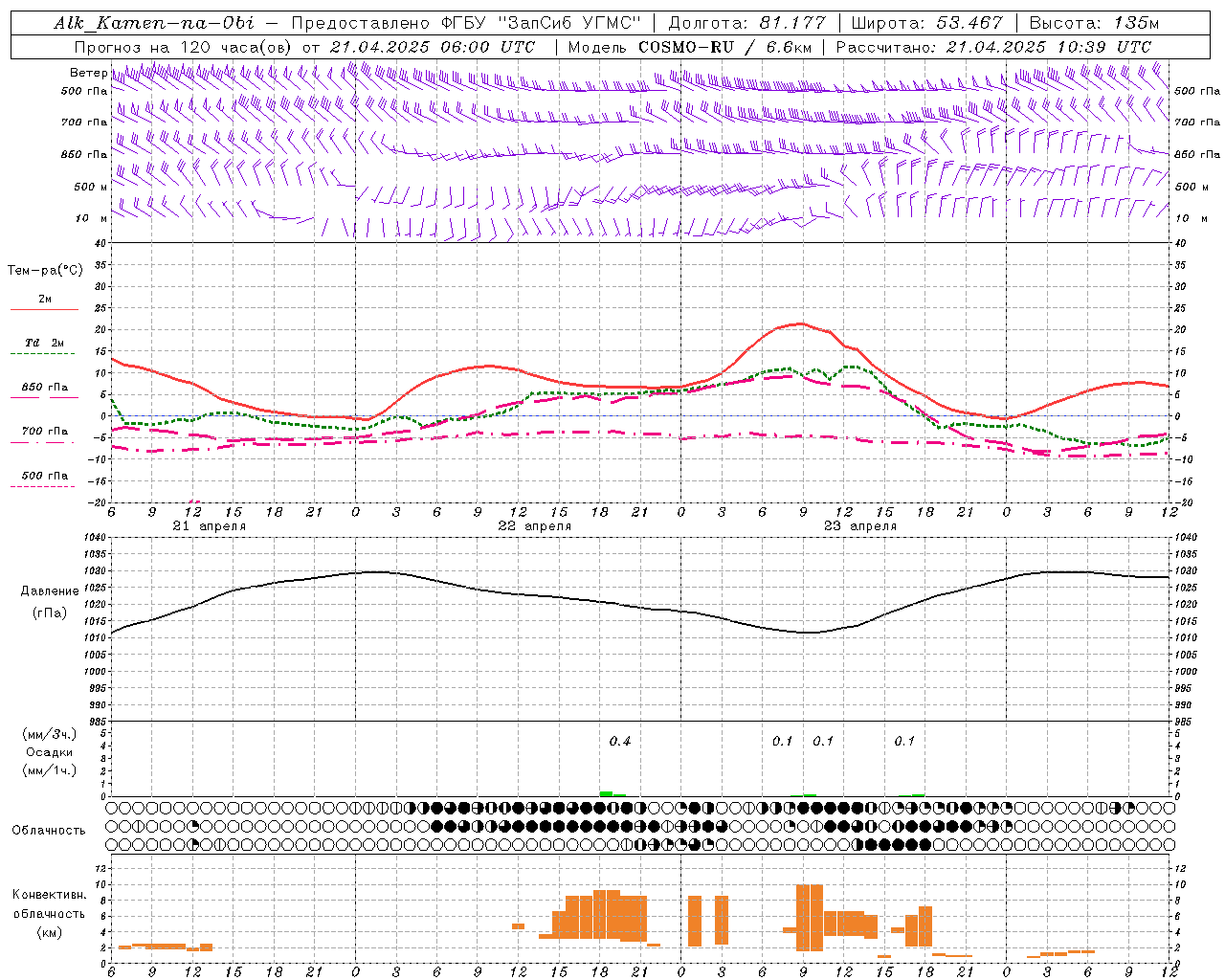The height and width of the screenshot is (980, 1225).
Task: Click the '(гПа)' unit label under Давление
Action: click(49, 613)
